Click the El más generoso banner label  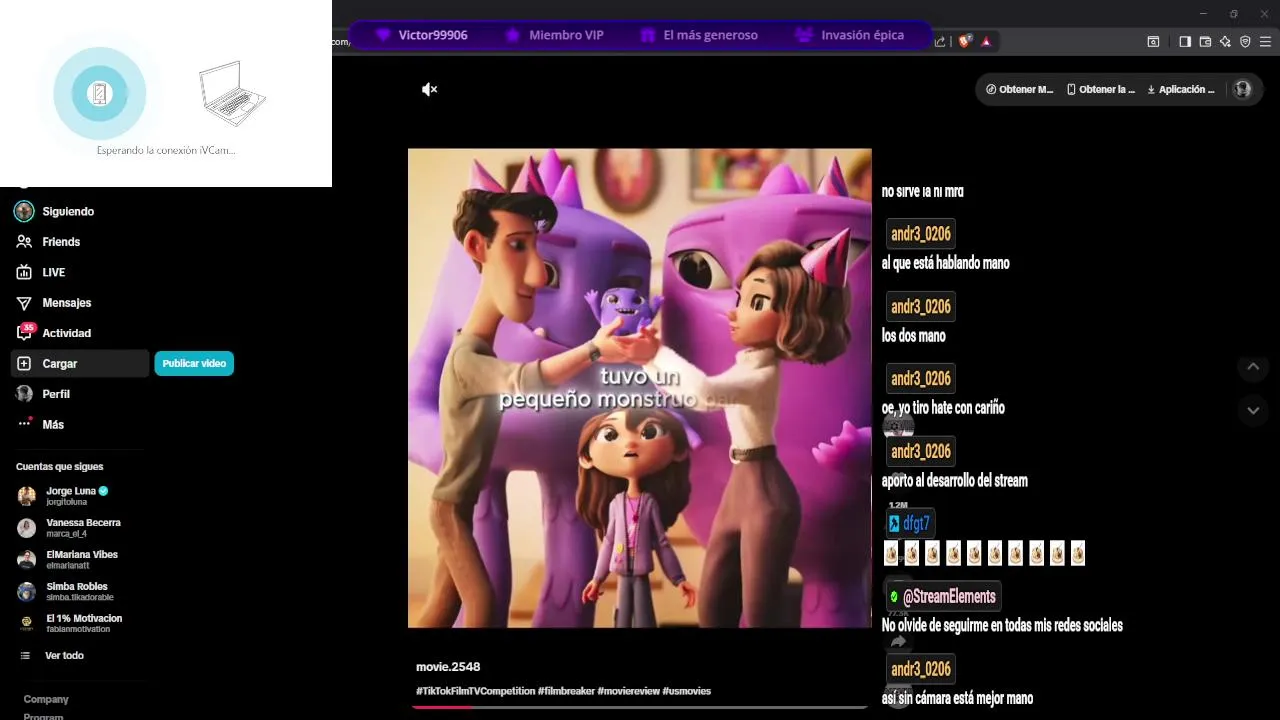pyautogui.click(x=699, y=35)
